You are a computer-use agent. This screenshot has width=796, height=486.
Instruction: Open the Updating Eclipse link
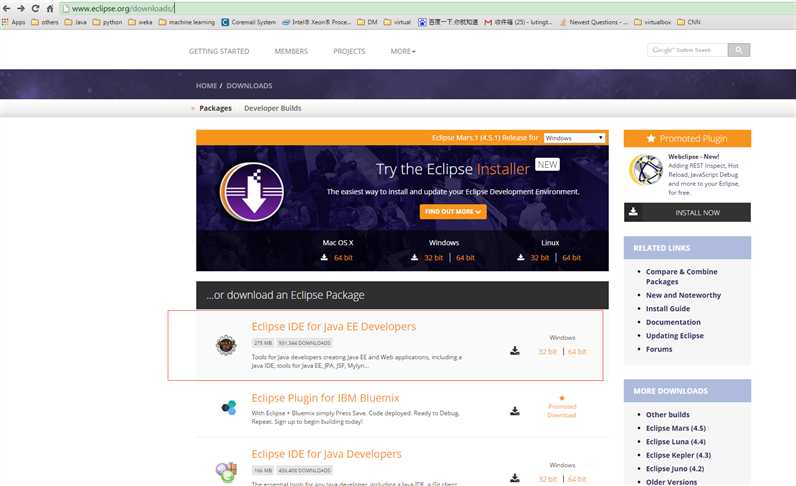pyautogui.click(x=675, y=336)
